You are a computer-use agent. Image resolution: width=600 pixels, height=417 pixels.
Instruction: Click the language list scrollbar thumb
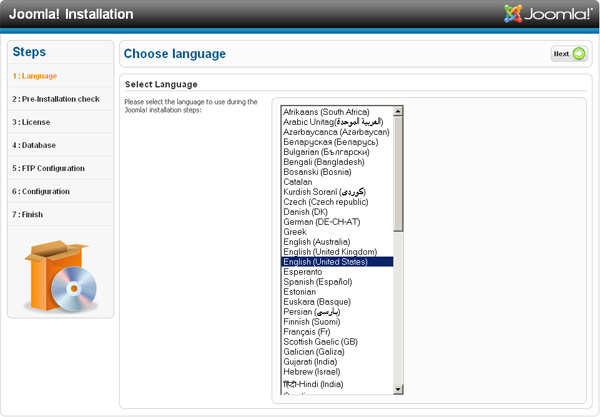(398, 174)
